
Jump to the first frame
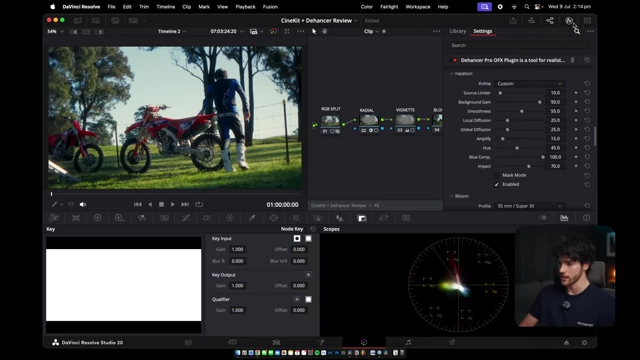click(138, 204)
